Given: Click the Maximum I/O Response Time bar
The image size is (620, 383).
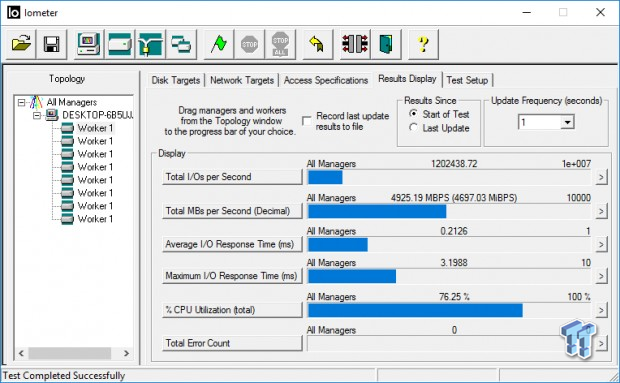Looking at the screenshot, I should point(449,276).
